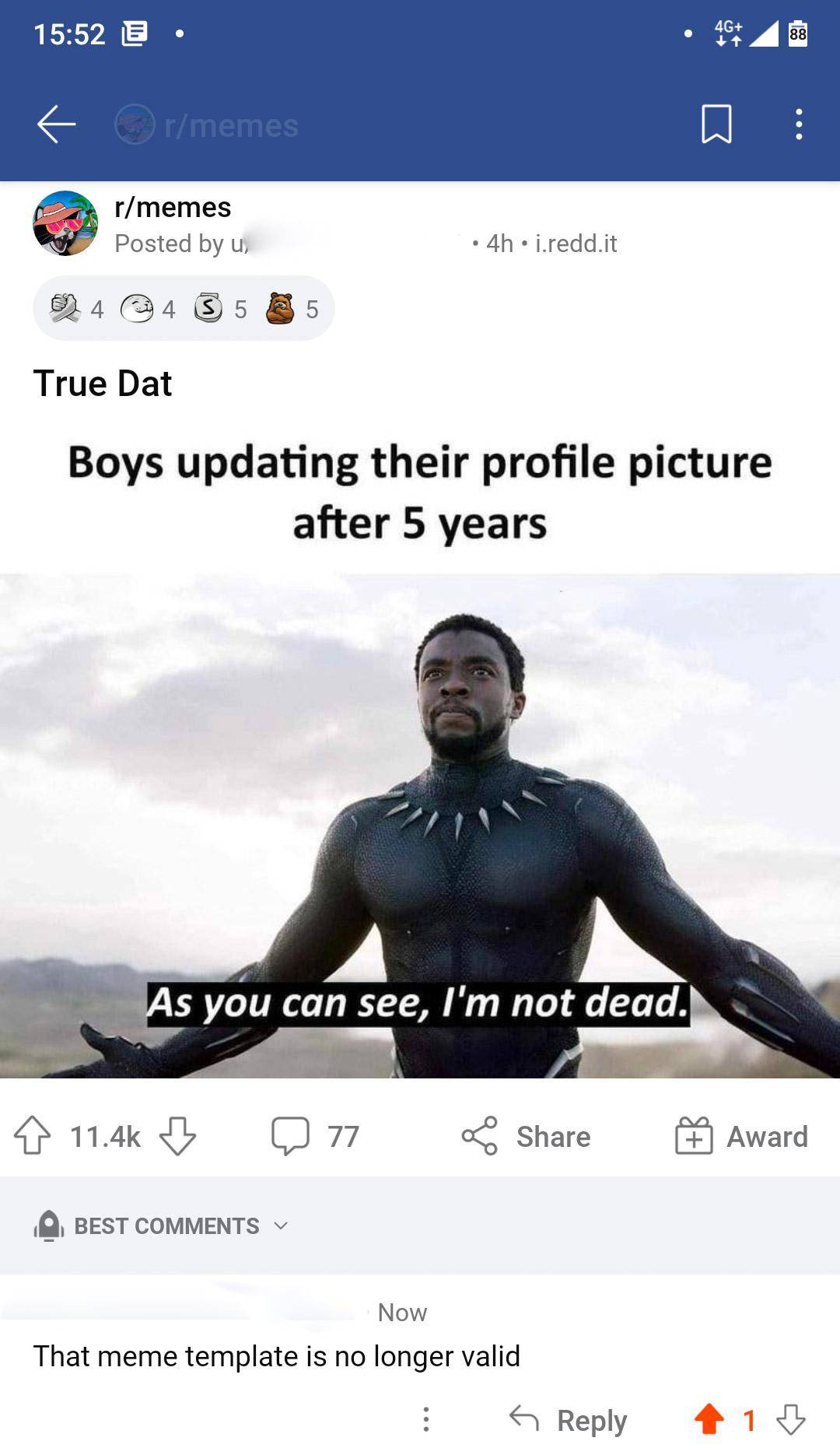Reply to the meme template comment
The height and width of the screenshot is (1455, 840).
(569, 1420)
